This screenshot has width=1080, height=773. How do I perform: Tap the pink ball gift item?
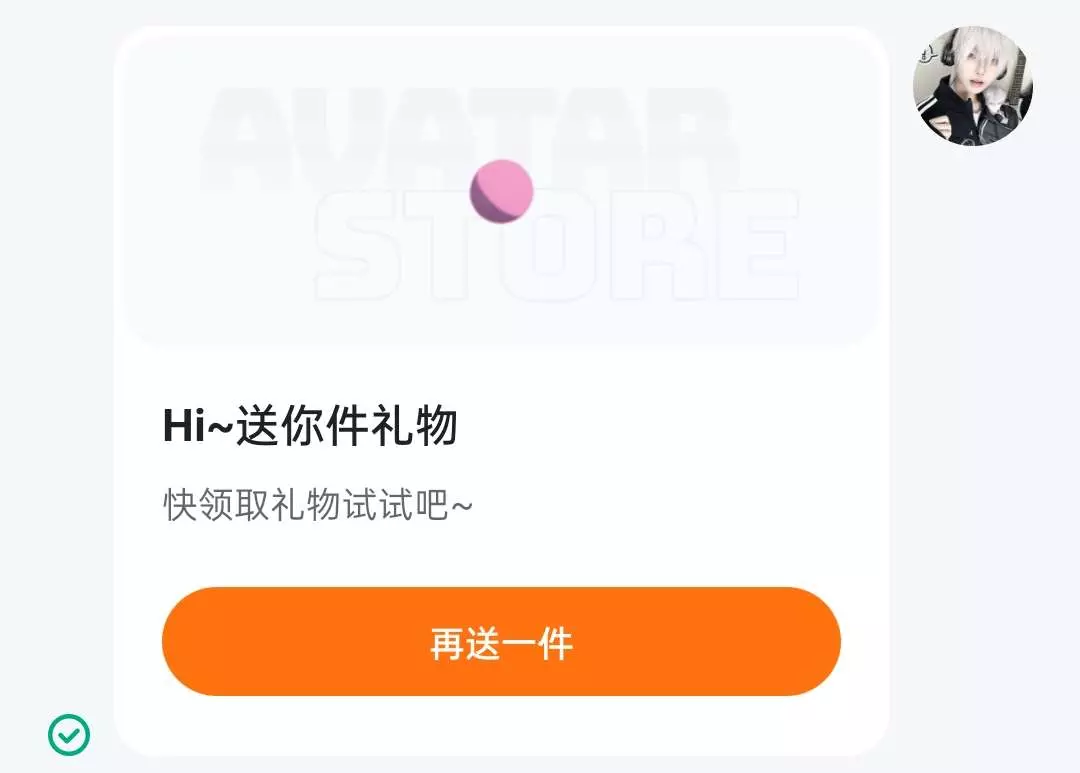[x=501, y=192]
